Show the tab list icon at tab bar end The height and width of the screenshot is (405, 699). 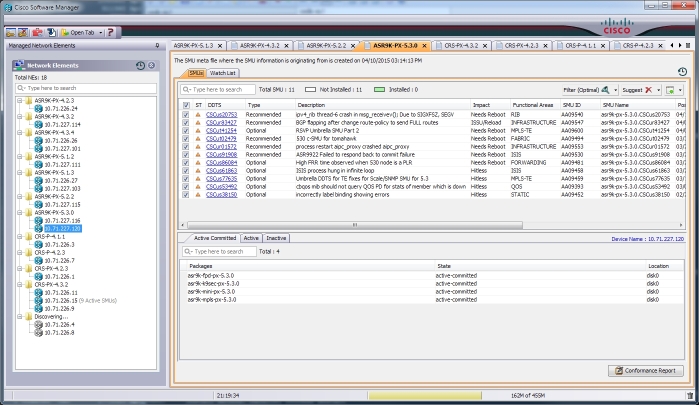point(688,45)
